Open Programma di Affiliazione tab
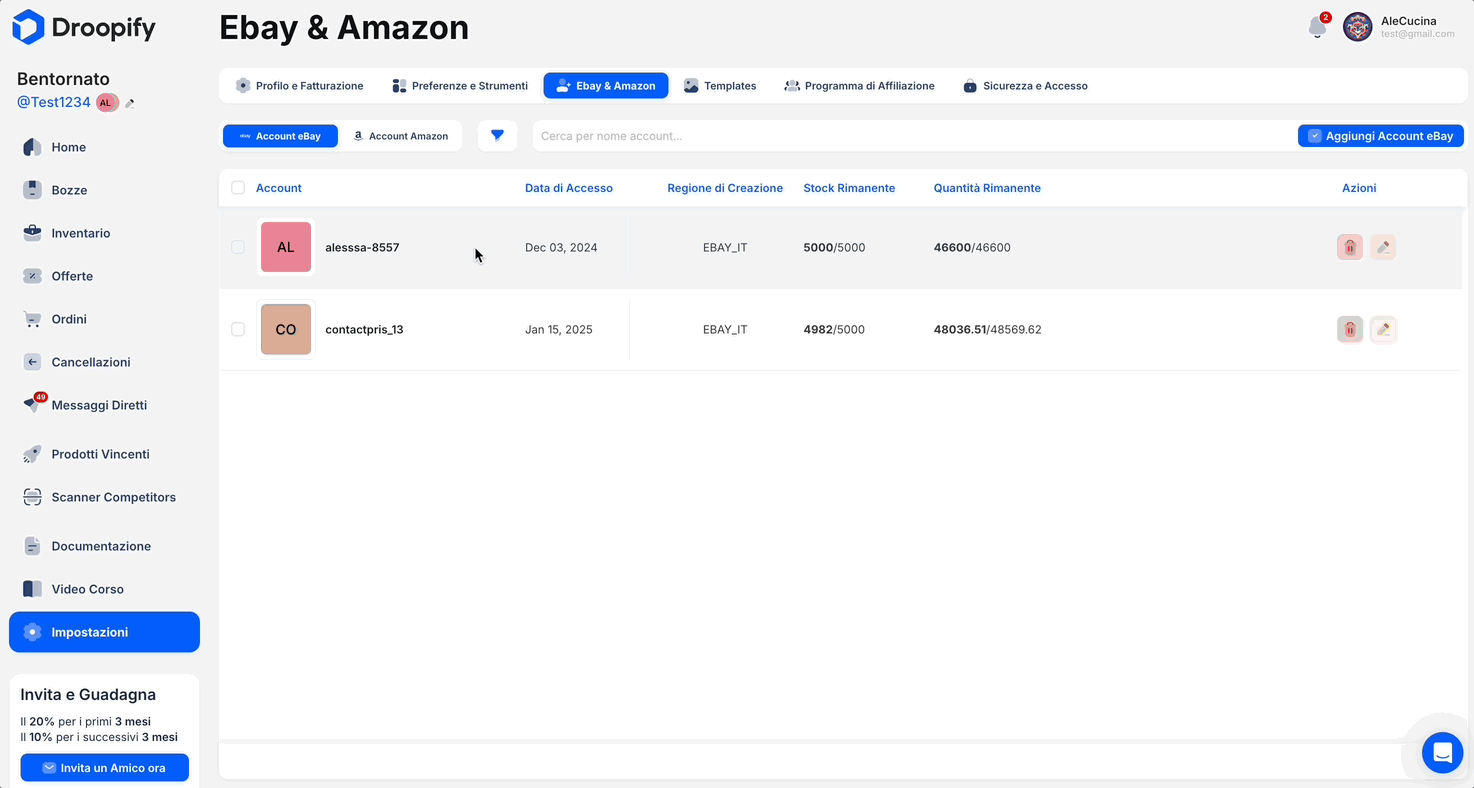Screen dimensions: 1474x788 859,86
